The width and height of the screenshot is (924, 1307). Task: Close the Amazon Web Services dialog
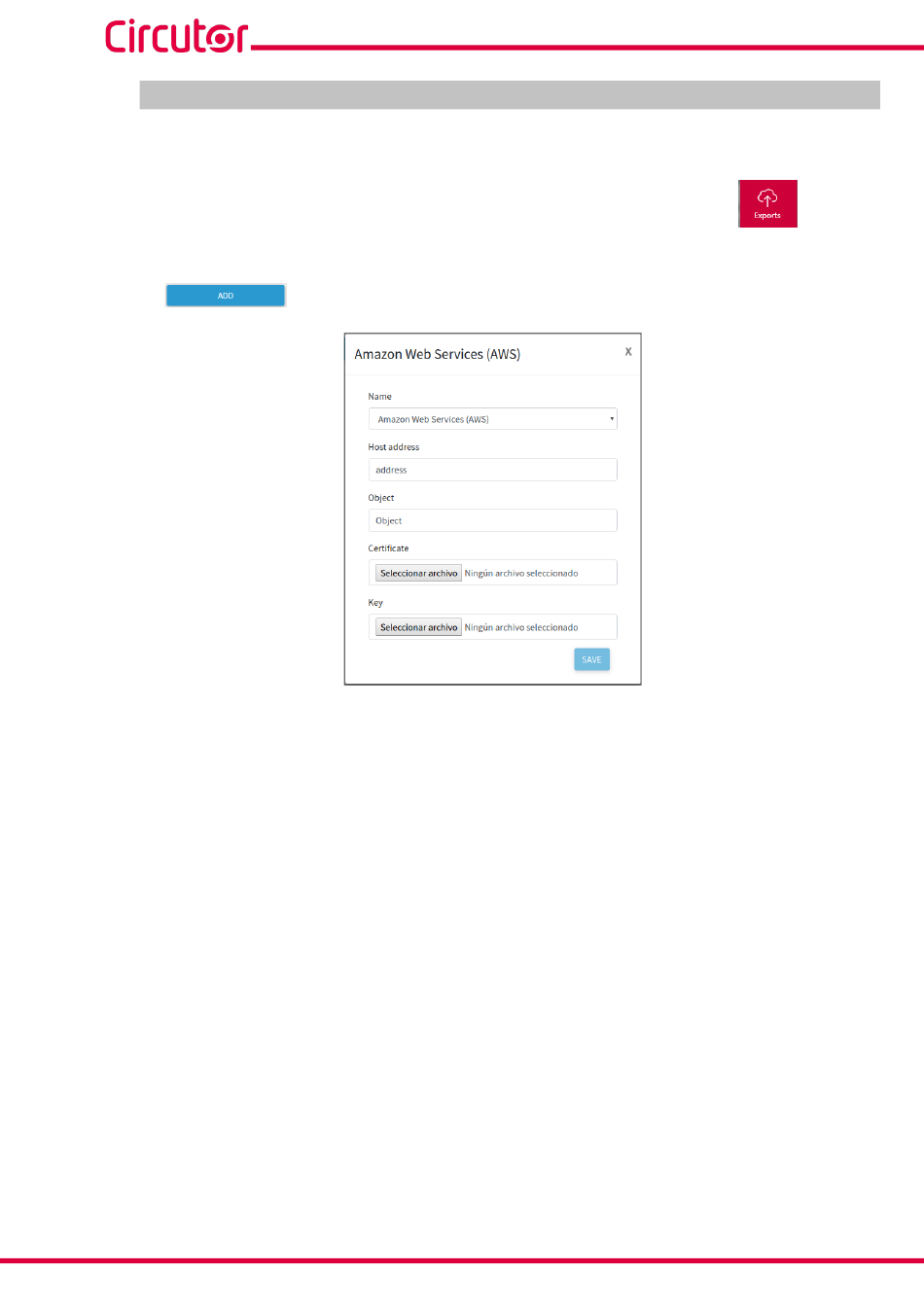[x=628, y=351]
